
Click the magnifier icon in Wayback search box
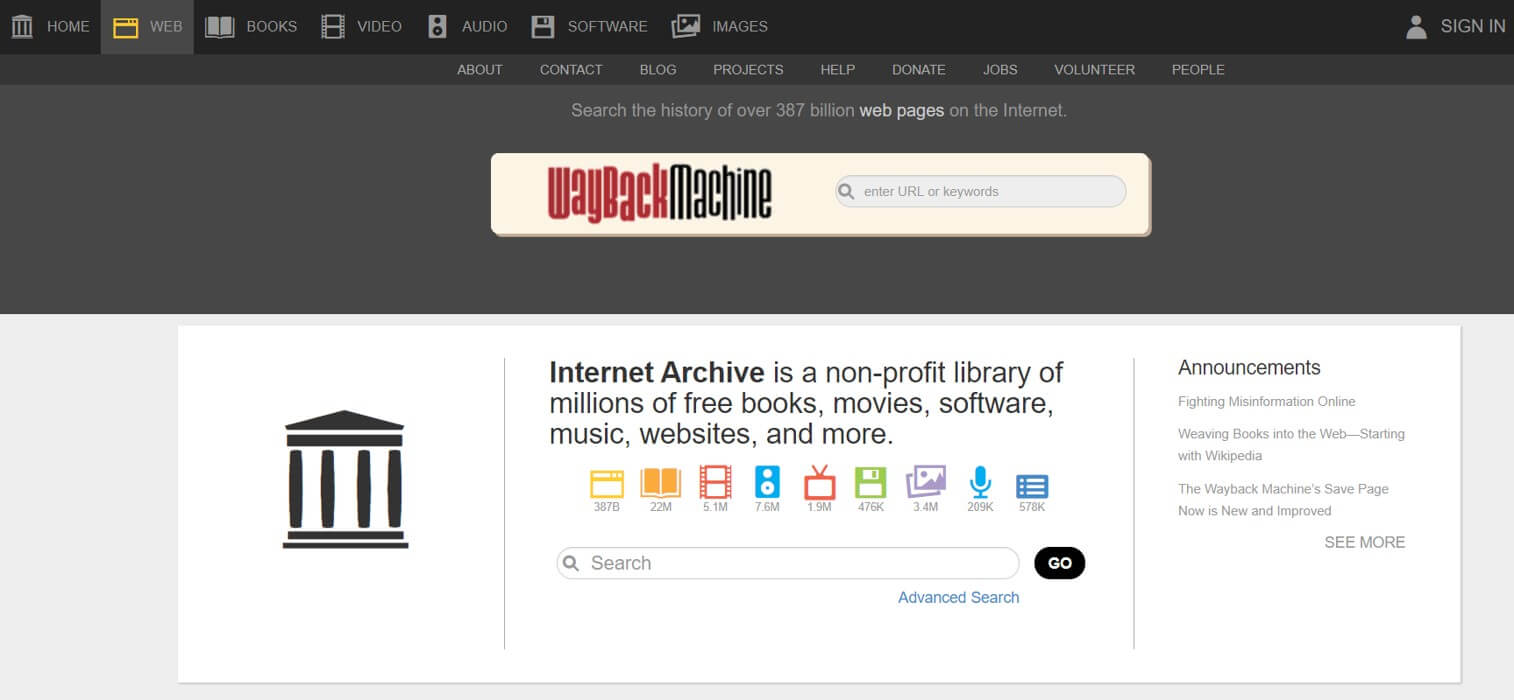coord(847,191)
